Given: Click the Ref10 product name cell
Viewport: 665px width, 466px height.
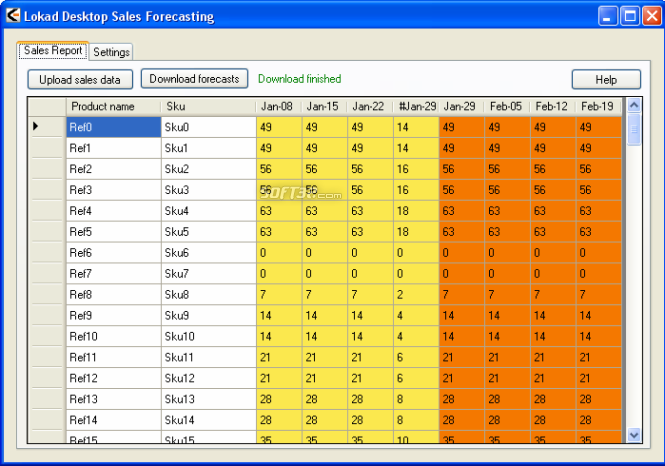Looking at the screenshot, I should pyautogui.click(x=113, y=337).
